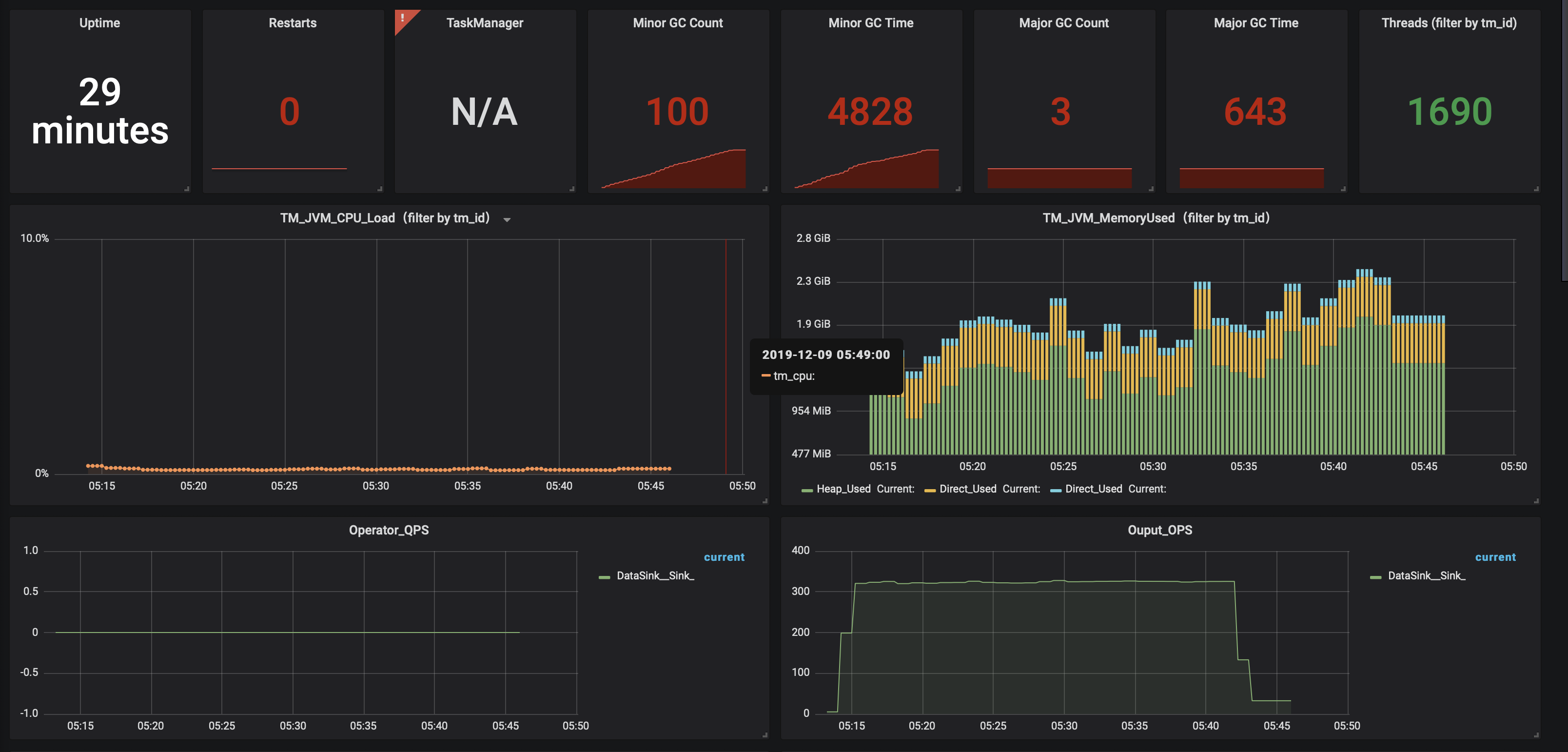The width and height of the screenshot is (1568, 752).
Task: Open dropdown caret beside TM_JVM_CPU_Load title
Action: 507,220
